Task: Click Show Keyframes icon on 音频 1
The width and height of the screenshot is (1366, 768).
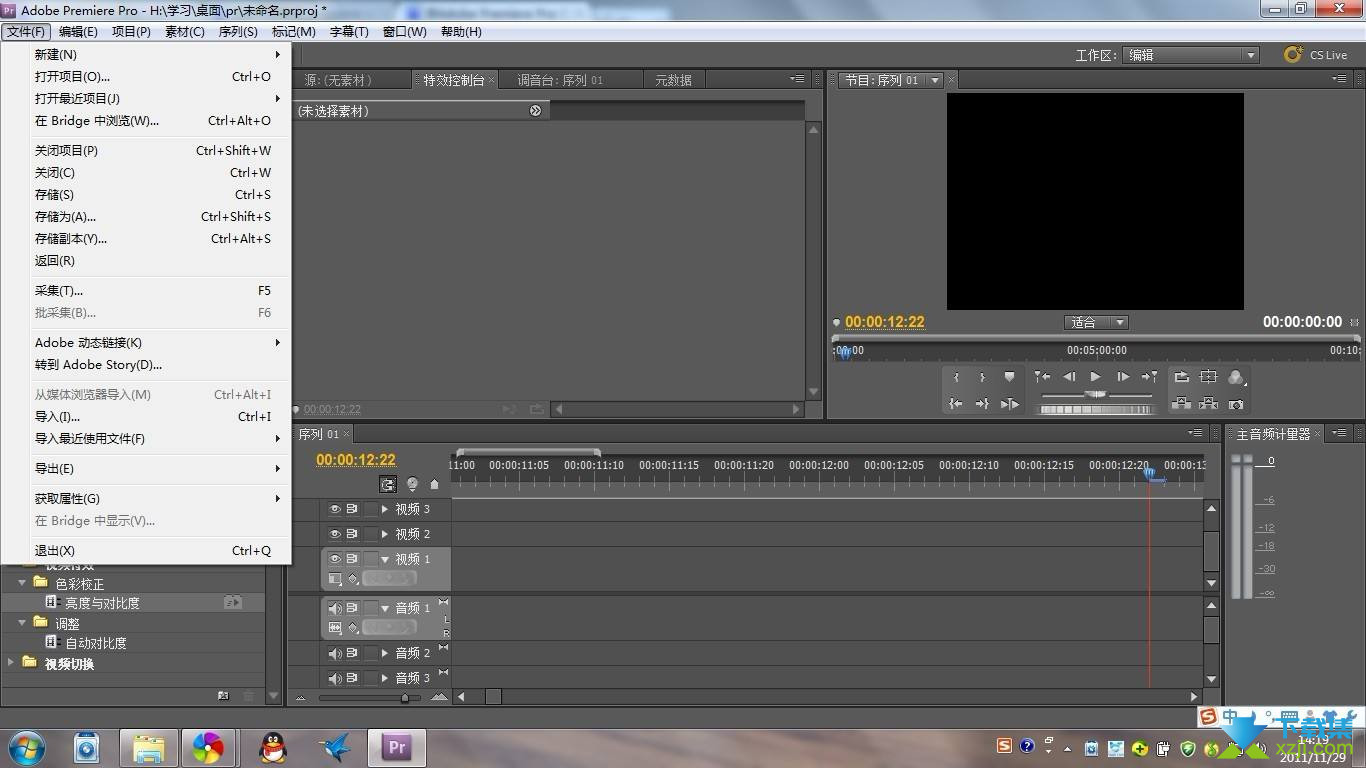Action: click(352, 628)
